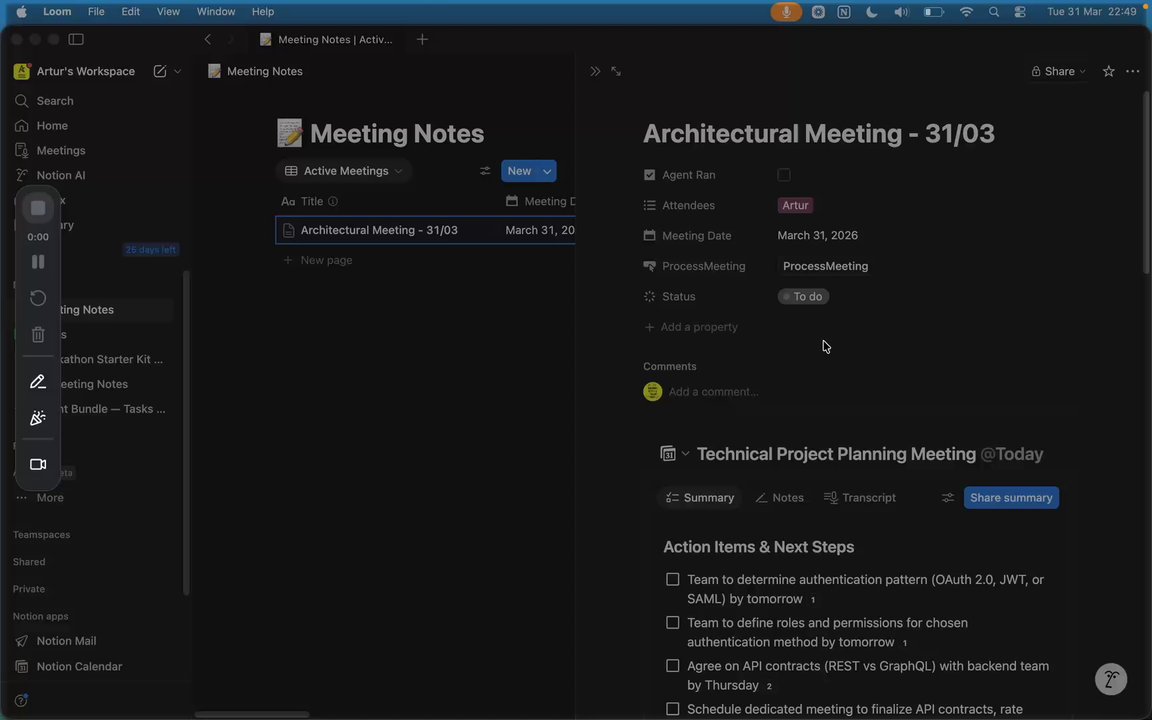Click the Share summary button

pyautogui.click(x=1011, y=498)
